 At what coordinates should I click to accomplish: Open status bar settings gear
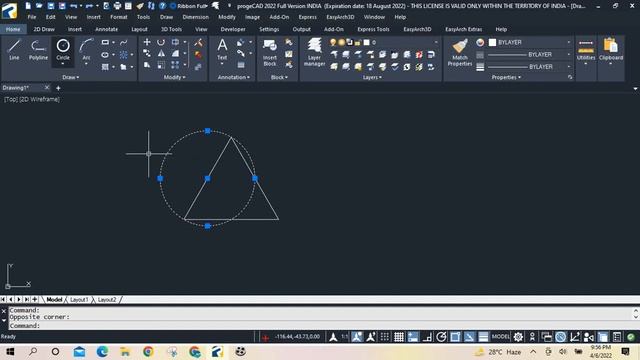click(x=518, y=337)
